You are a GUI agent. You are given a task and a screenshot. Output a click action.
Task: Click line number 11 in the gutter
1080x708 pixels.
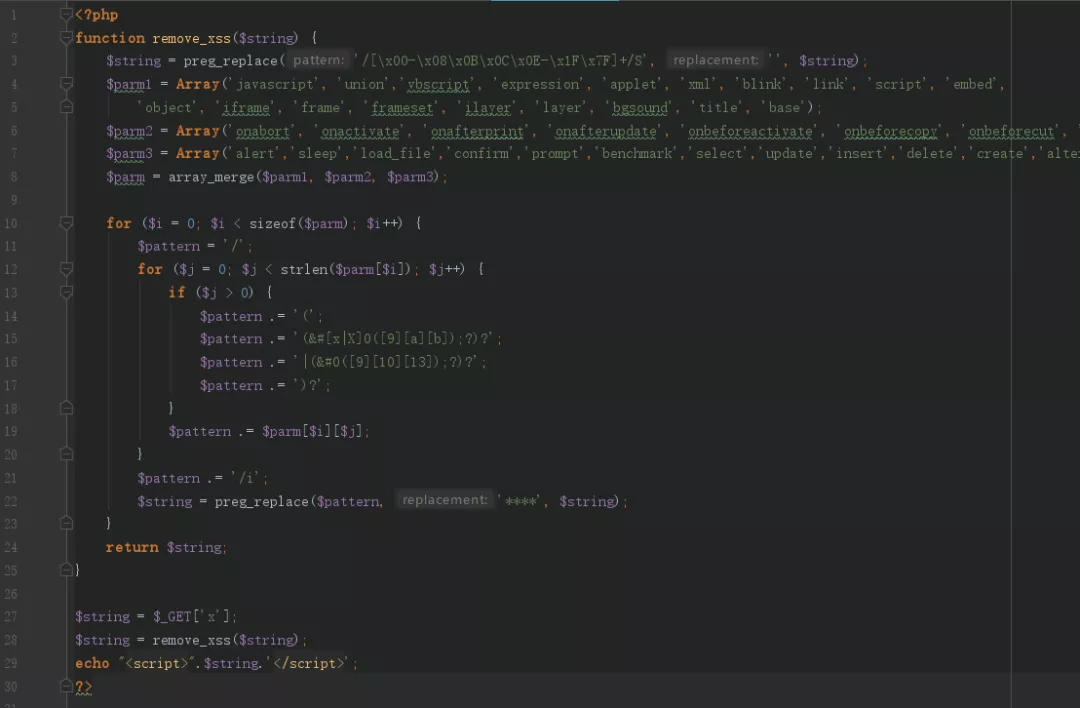(10, 246)
